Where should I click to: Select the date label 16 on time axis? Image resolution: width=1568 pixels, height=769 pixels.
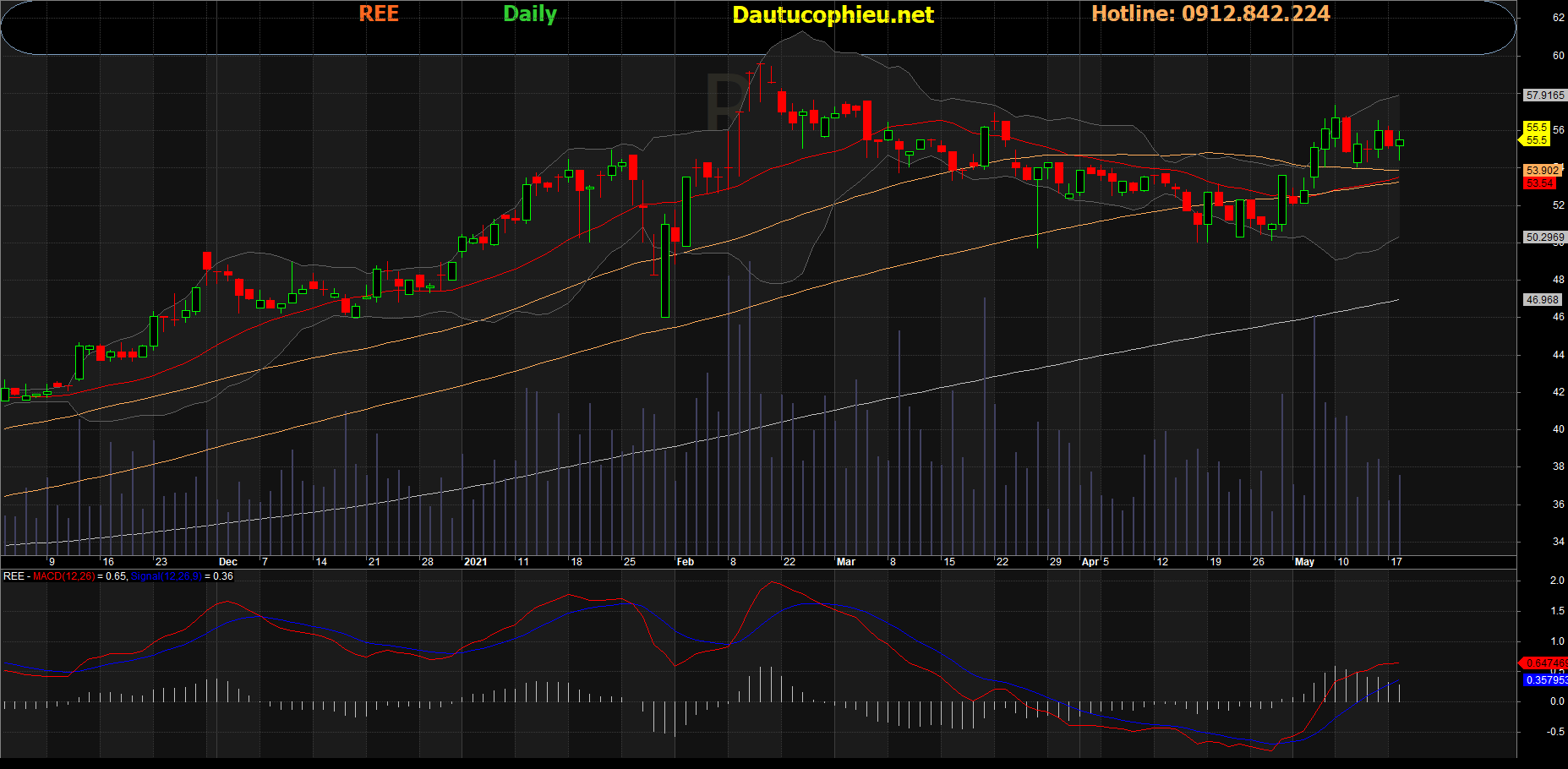pyautogui.click(x=108, y=562)
